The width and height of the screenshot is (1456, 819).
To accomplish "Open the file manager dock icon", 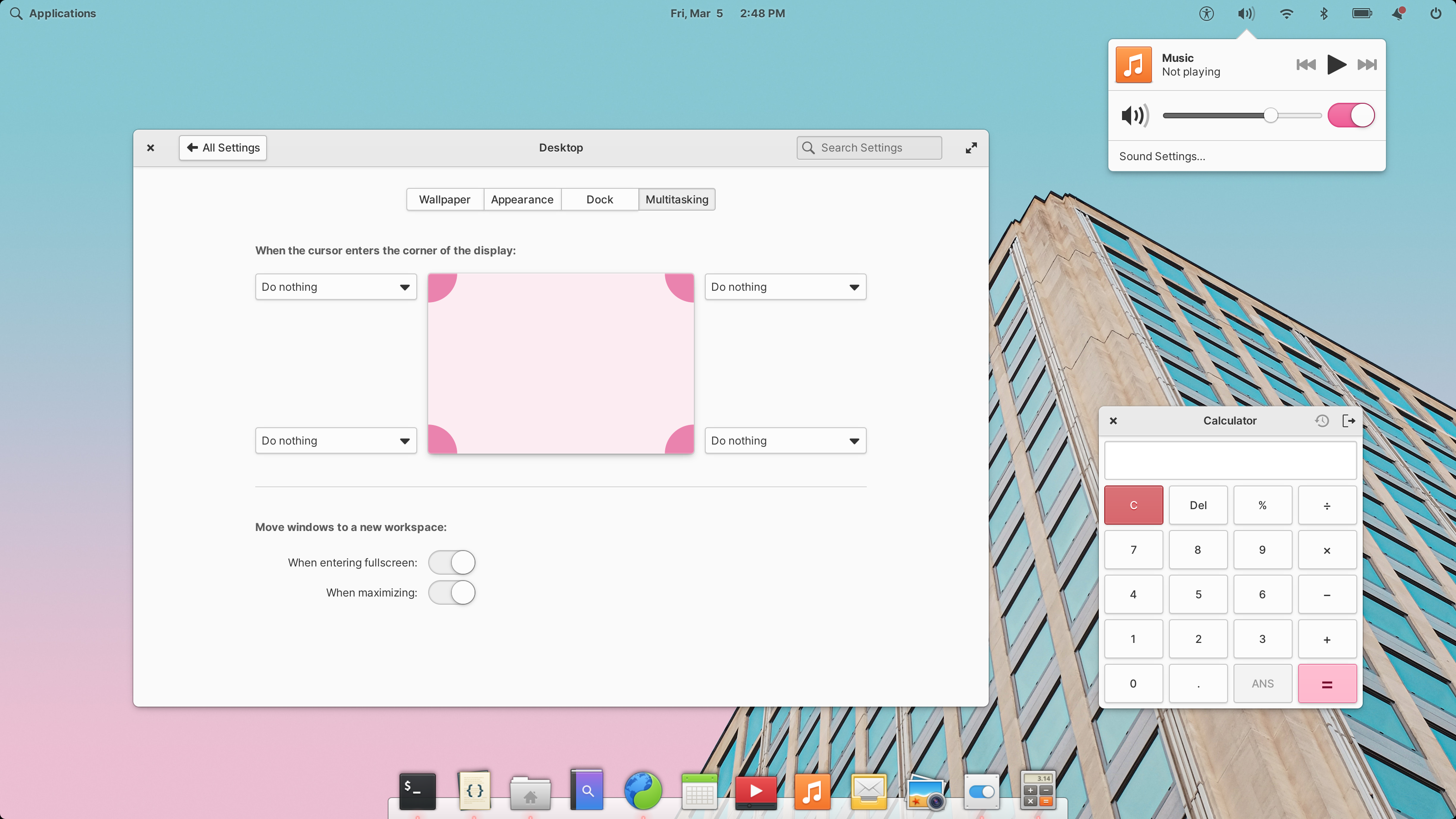I will click(x=530, y=791).
